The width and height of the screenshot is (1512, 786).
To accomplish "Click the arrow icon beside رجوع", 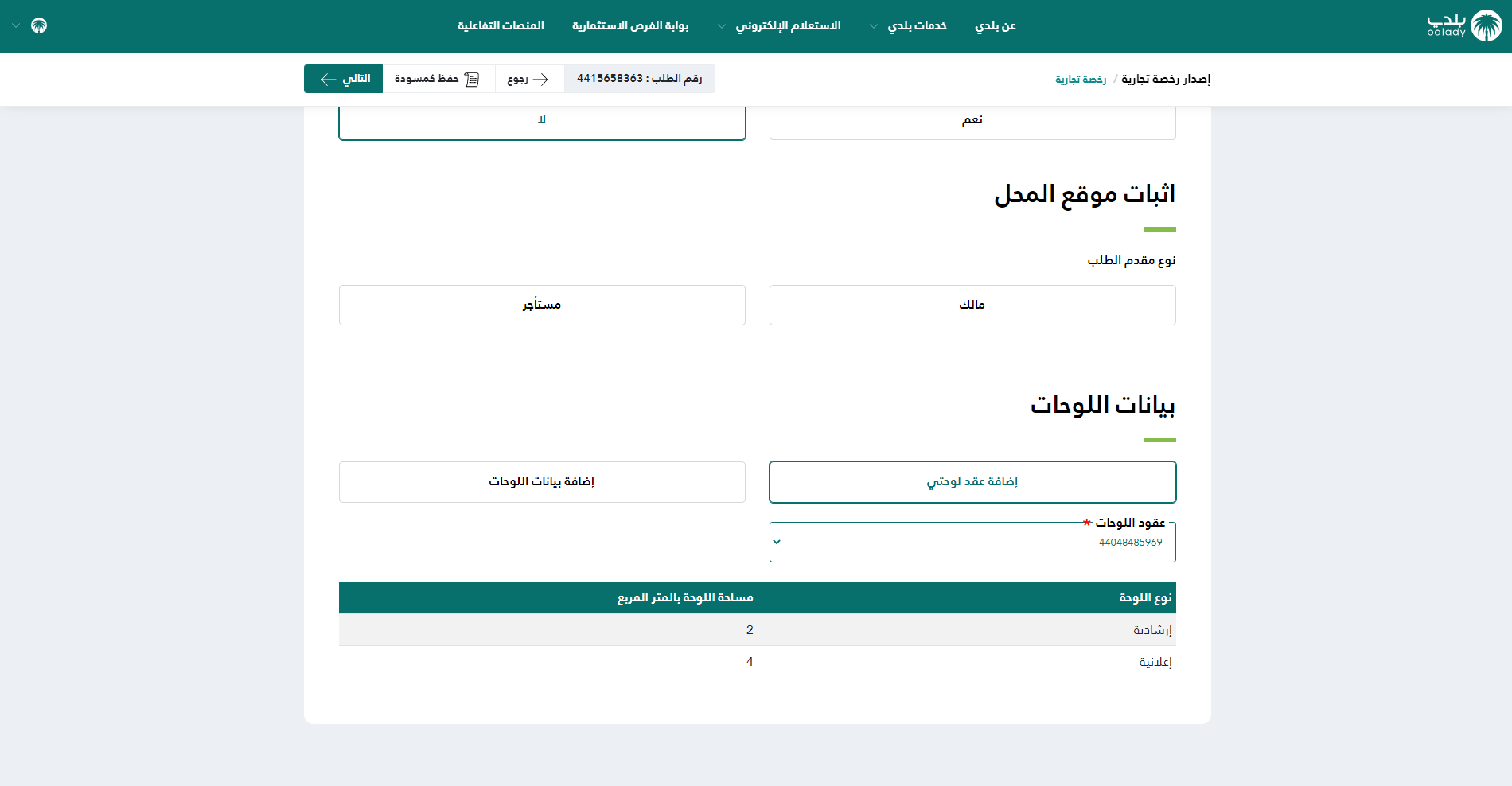I will 541,79.
